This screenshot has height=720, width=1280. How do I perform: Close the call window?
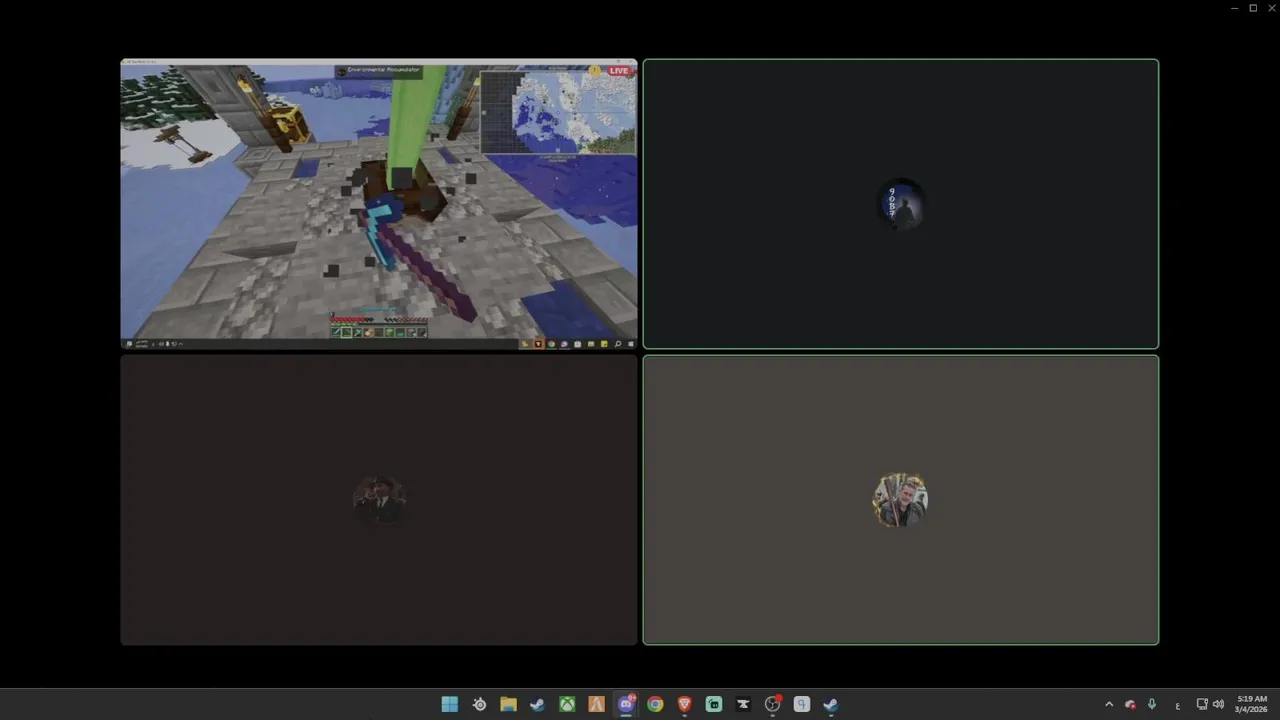click(1272, 8)
